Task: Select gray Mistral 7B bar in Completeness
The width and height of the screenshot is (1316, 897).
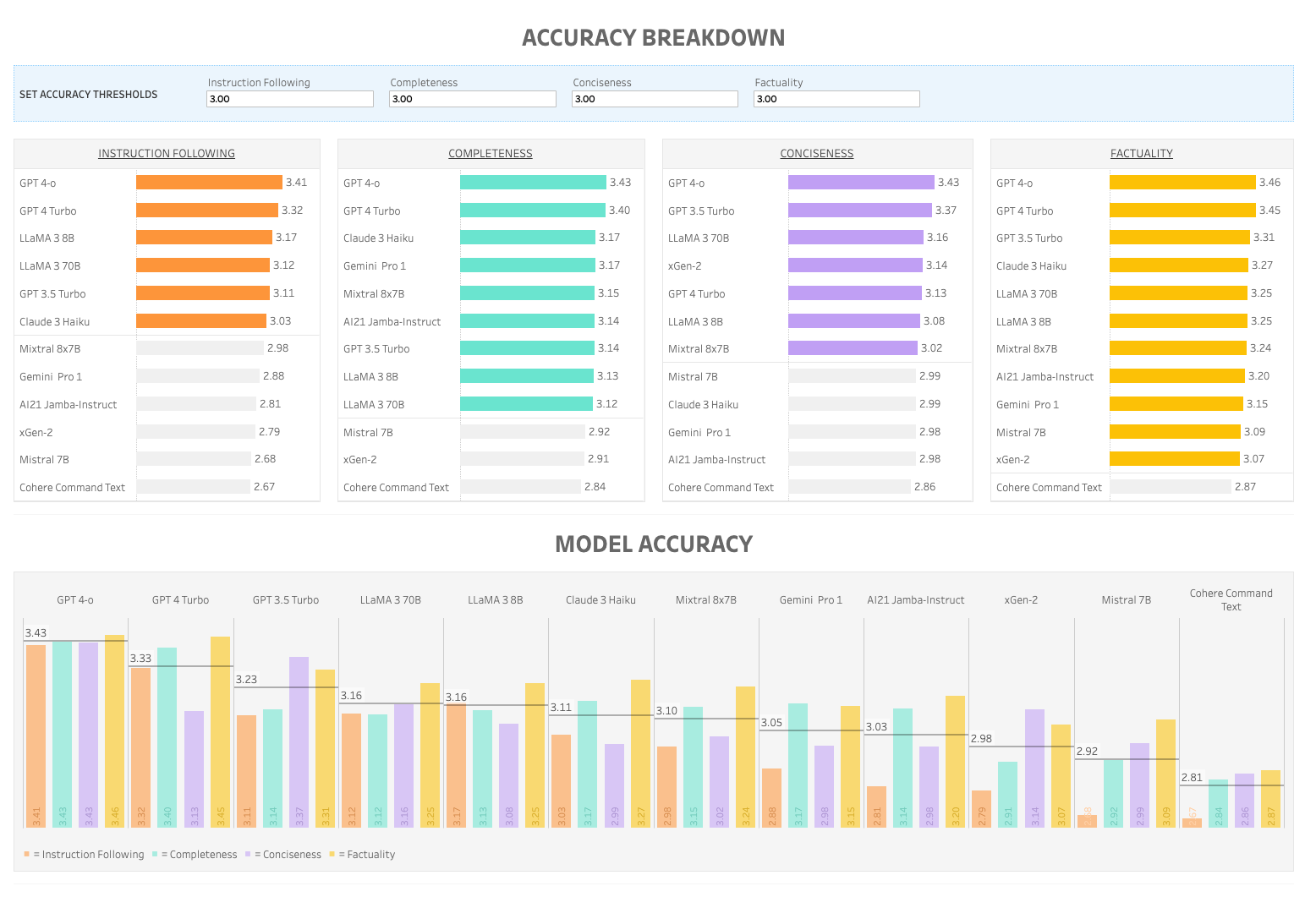Action: tap(523, 432)
